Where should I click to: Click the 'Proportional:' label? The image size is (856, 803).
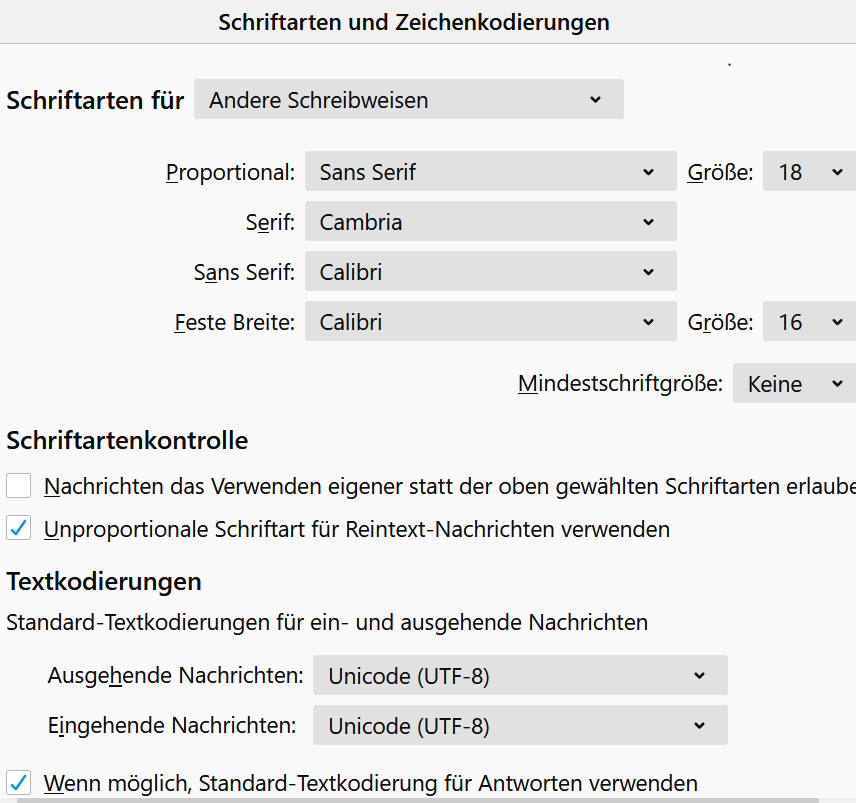pyautogui.click(x=230, y=172)
